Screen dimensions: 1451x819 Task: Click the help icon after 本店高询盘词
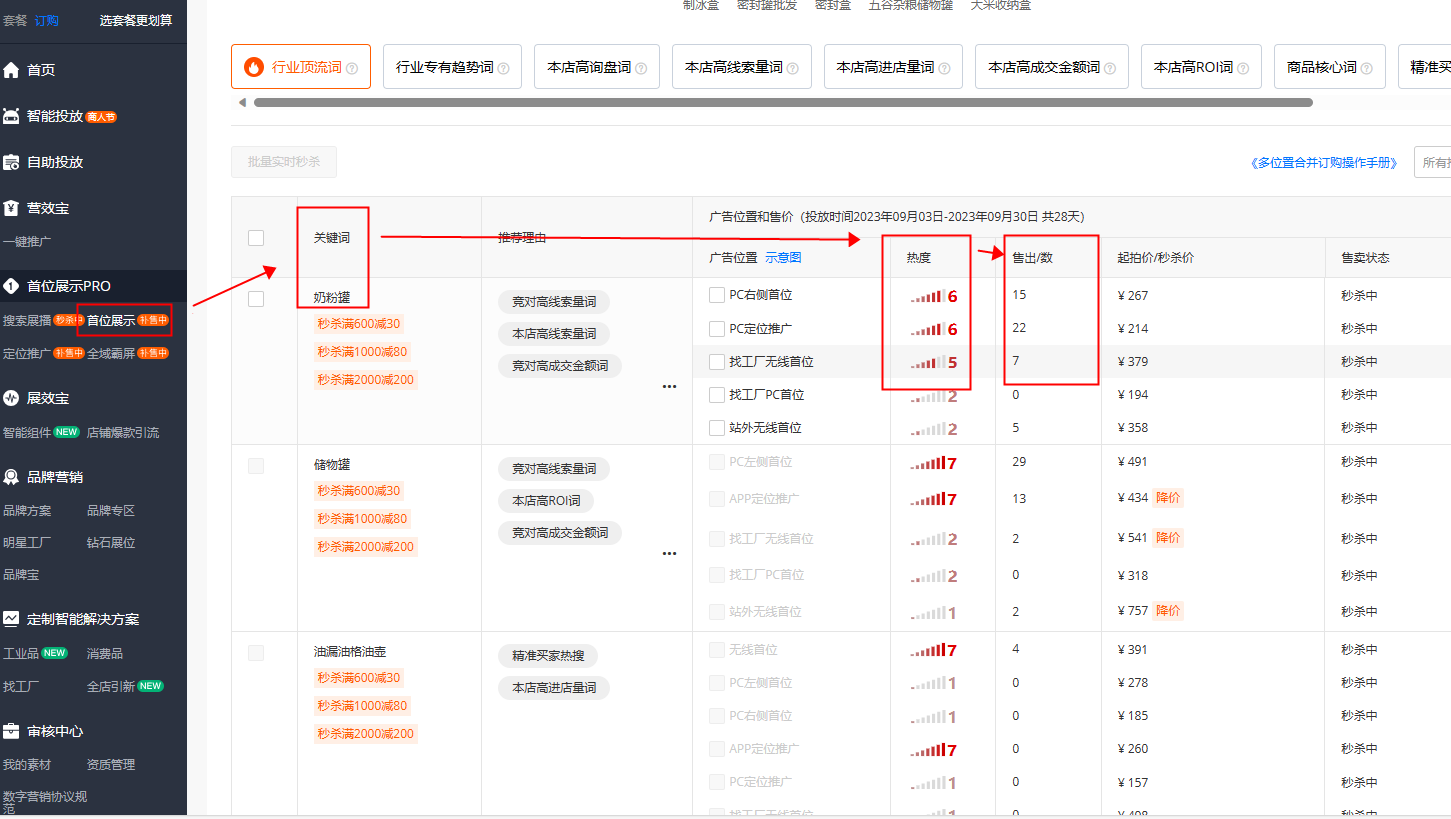pos(641,68)
